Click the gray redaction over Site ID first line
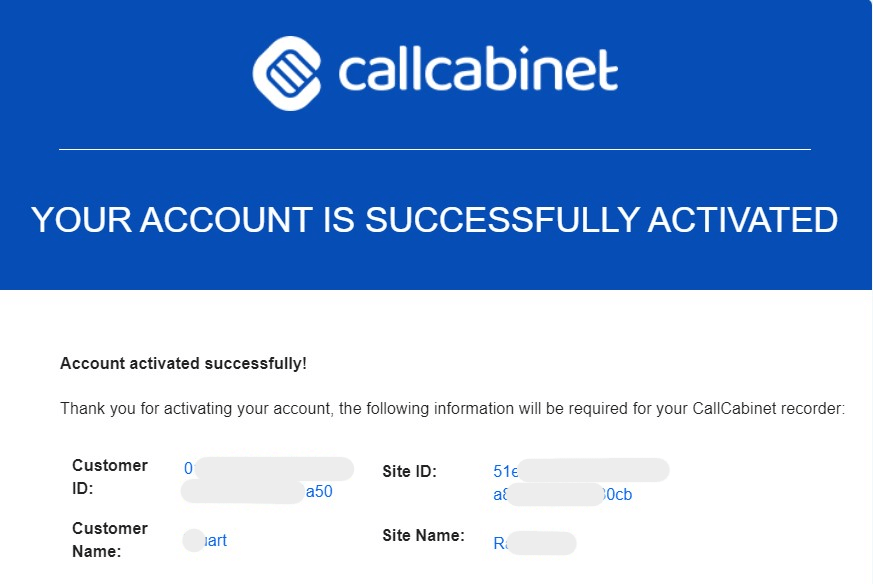 pos(592,470)
